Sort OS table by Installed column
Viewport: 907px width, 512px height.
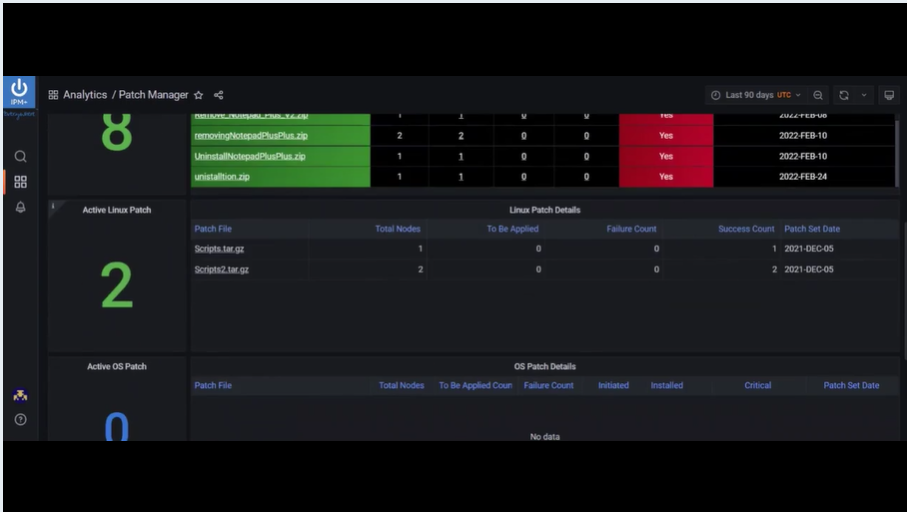coord(667,385)
